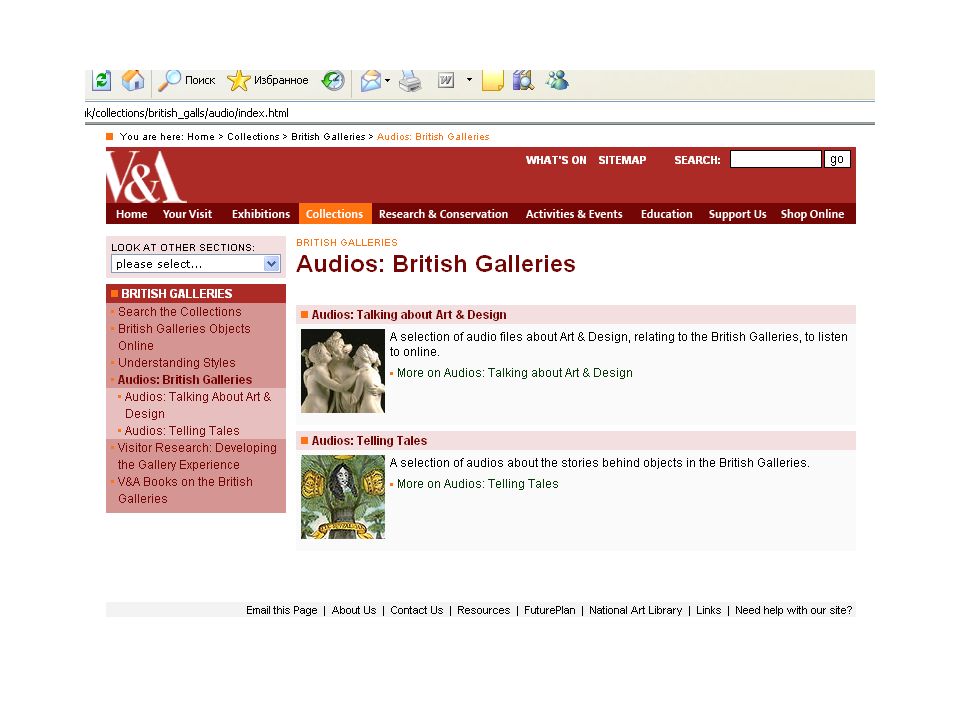This screenshot has height=720, width=960.
Task: Open the 'please select...' sections dropdown
Action: pos(196,264)
